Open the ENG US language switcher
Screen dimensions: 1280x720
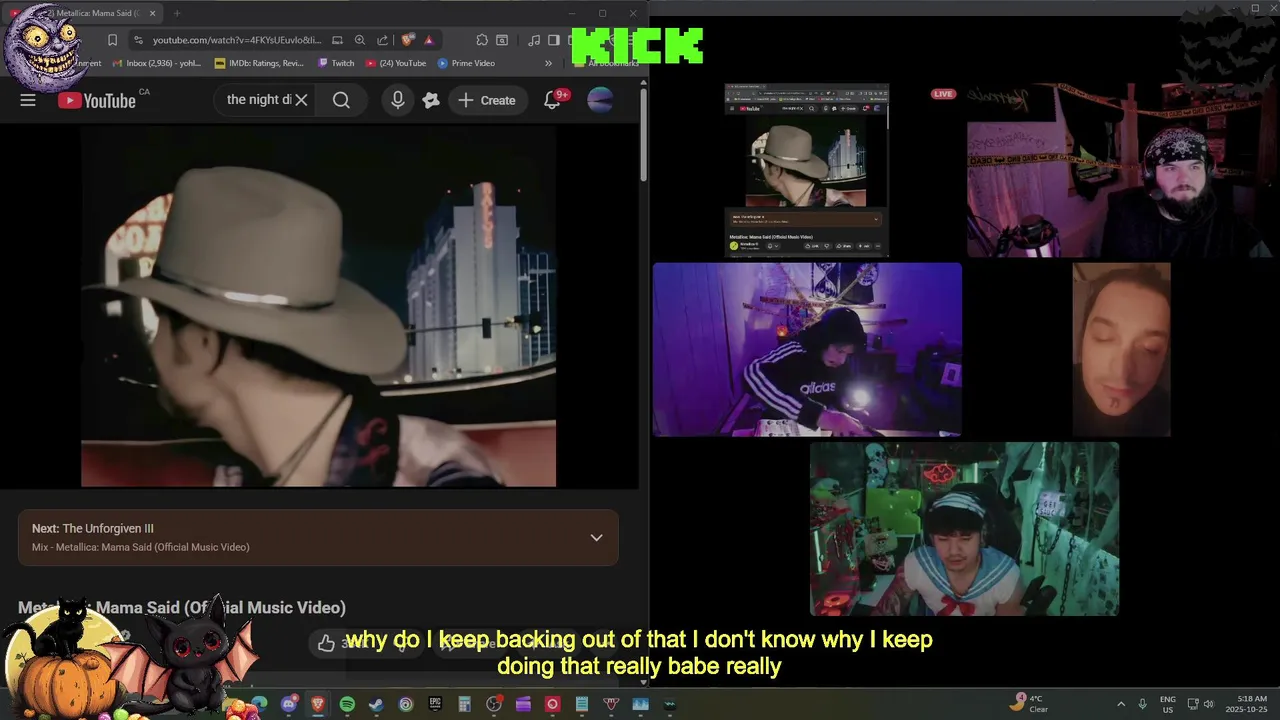[x=1168, y=704]
